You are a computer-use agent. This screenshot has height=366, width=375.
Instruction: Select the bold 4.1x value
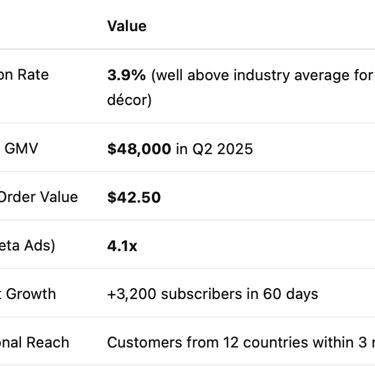point(122,246)
